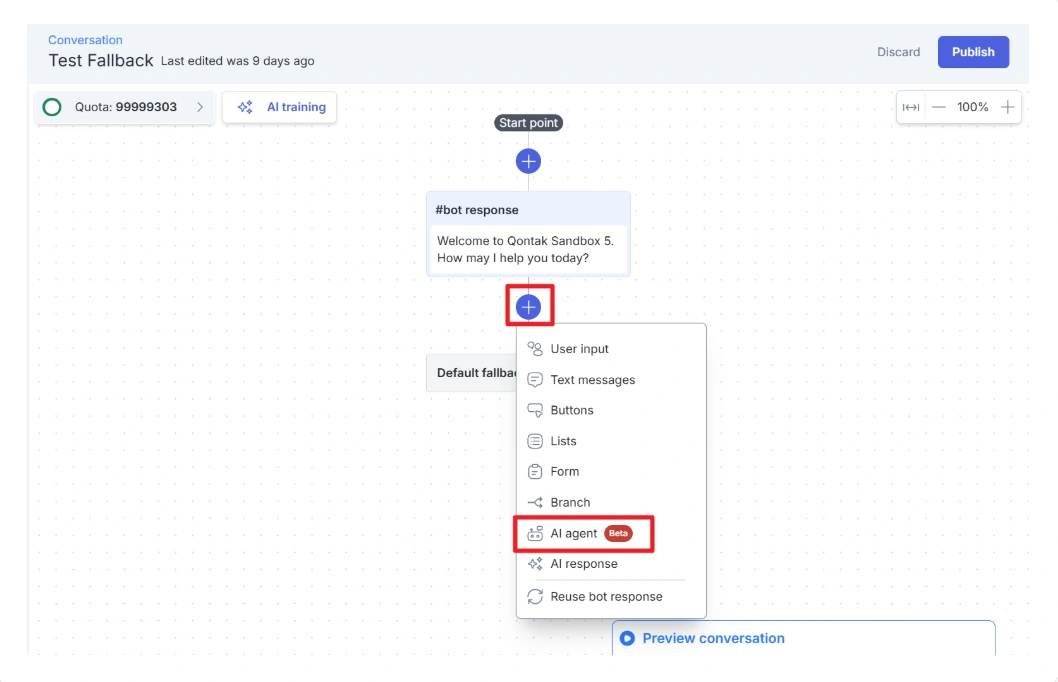
Task: Click the Lists icon in the menu
Action: point(534,441)
